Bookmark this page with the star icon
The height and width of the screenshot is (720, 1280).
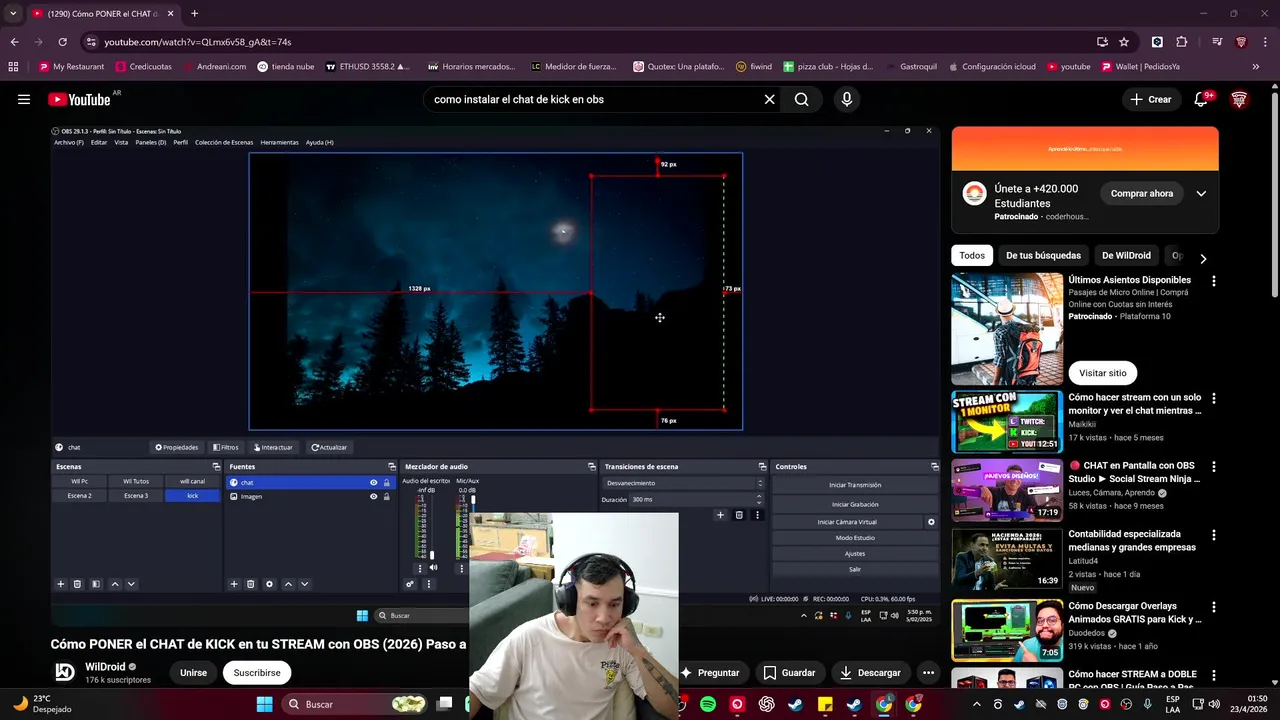click(x=1124, y=42)
